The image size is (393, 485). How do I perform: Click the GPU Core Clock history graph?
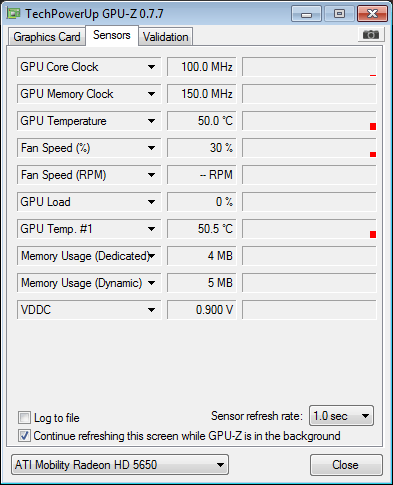309,67
